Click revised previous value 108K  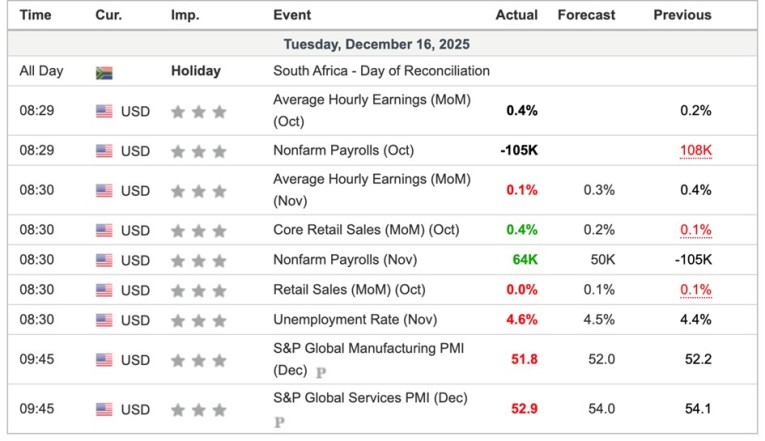click(694, 151)
